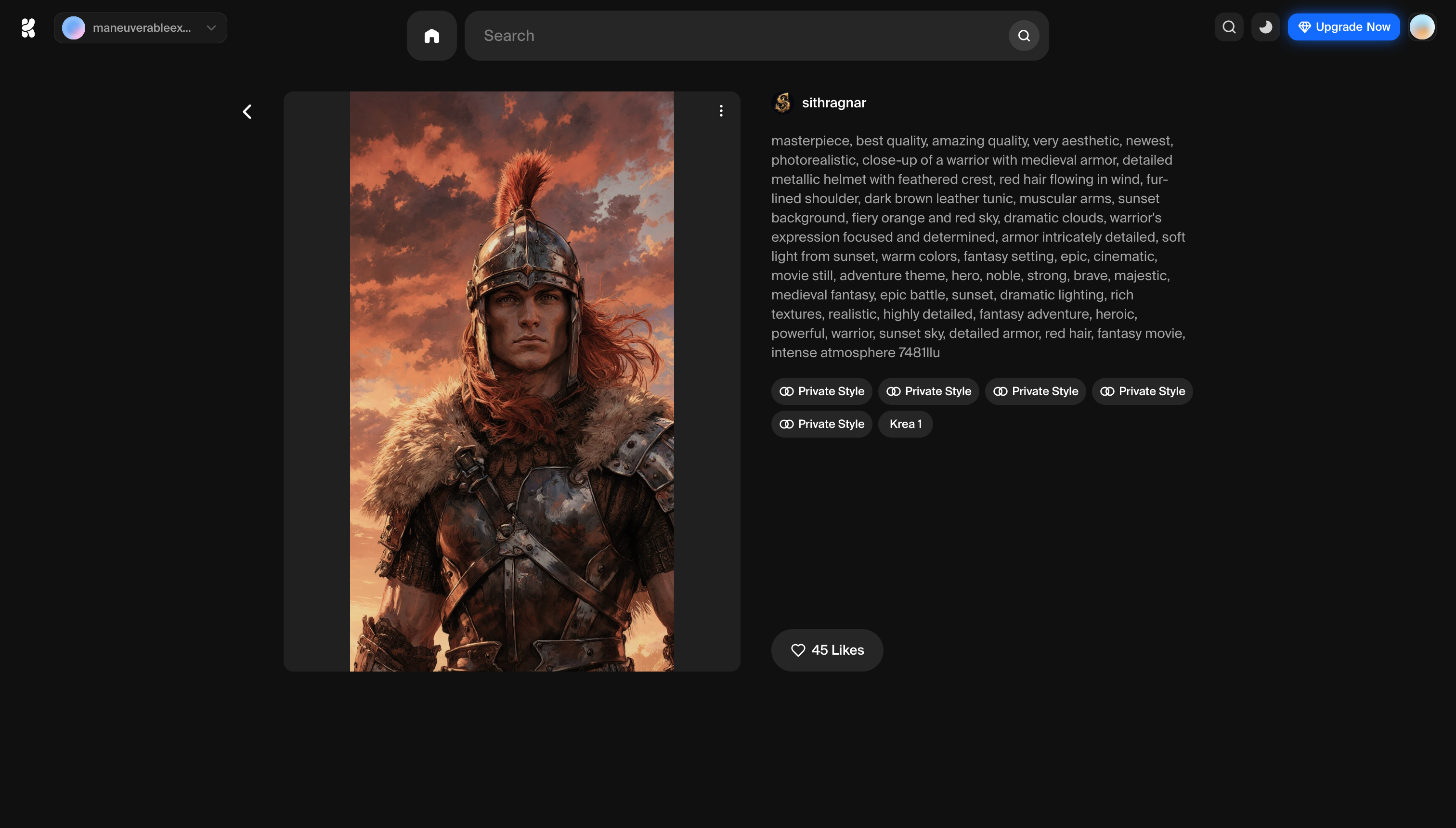
Task: Go back with the left chevron arrow
Action: coord(247,112)
